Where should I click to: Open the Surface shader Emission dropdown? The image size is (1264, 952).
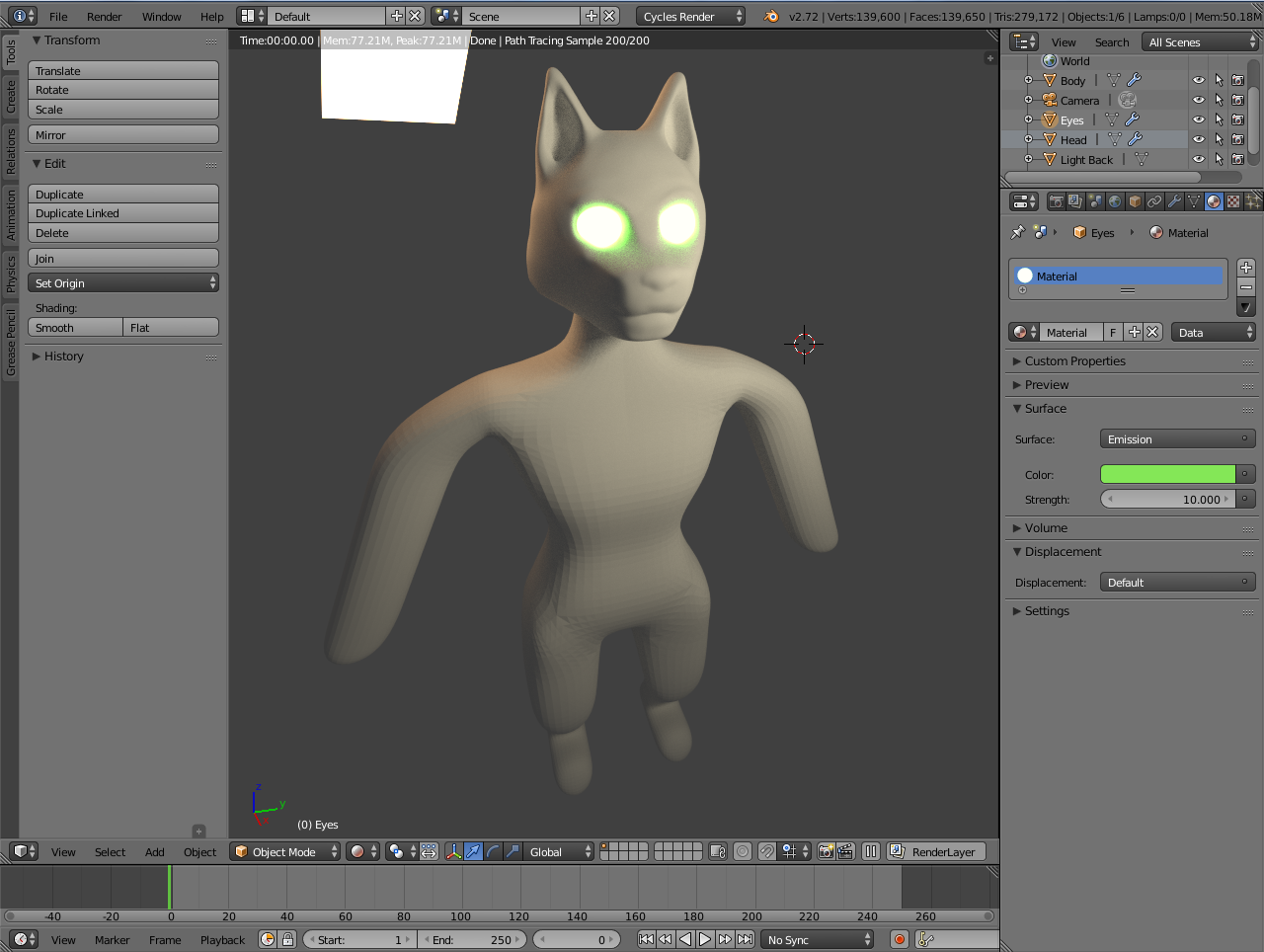pyautogui.click(x=1177, y=439)
